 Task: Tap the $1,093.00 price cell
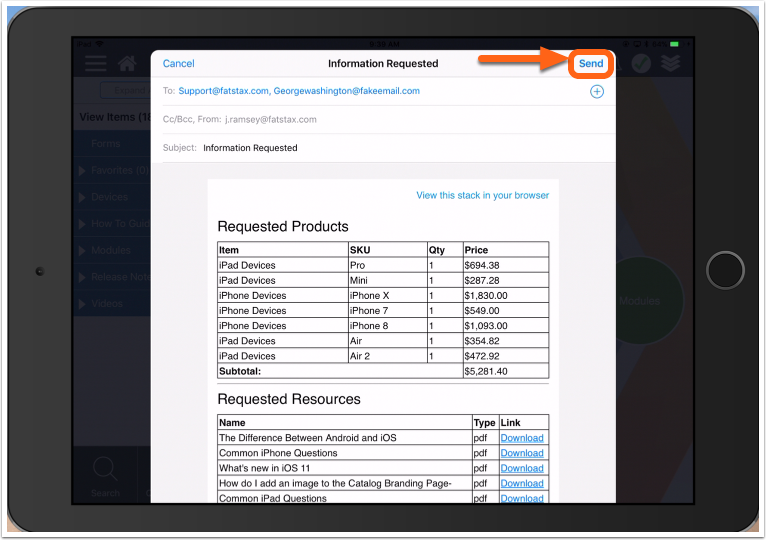coord(506,326)
